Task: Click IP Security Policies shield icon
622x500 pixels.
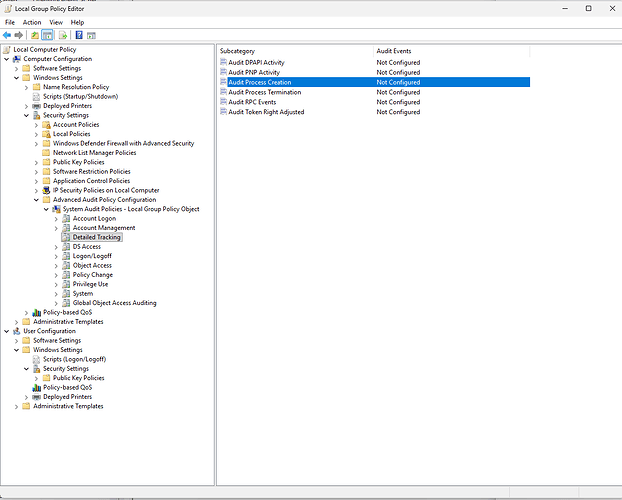Action: (x=46, y=190)
